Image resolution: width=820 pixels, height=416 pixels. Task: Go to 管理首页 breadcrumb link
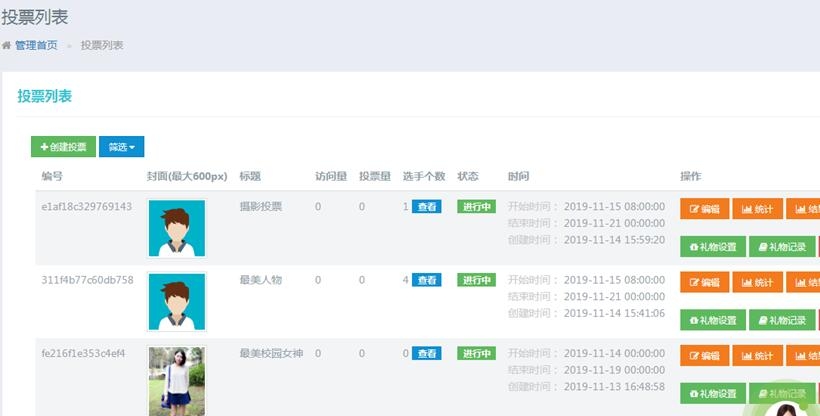(35, 45)
